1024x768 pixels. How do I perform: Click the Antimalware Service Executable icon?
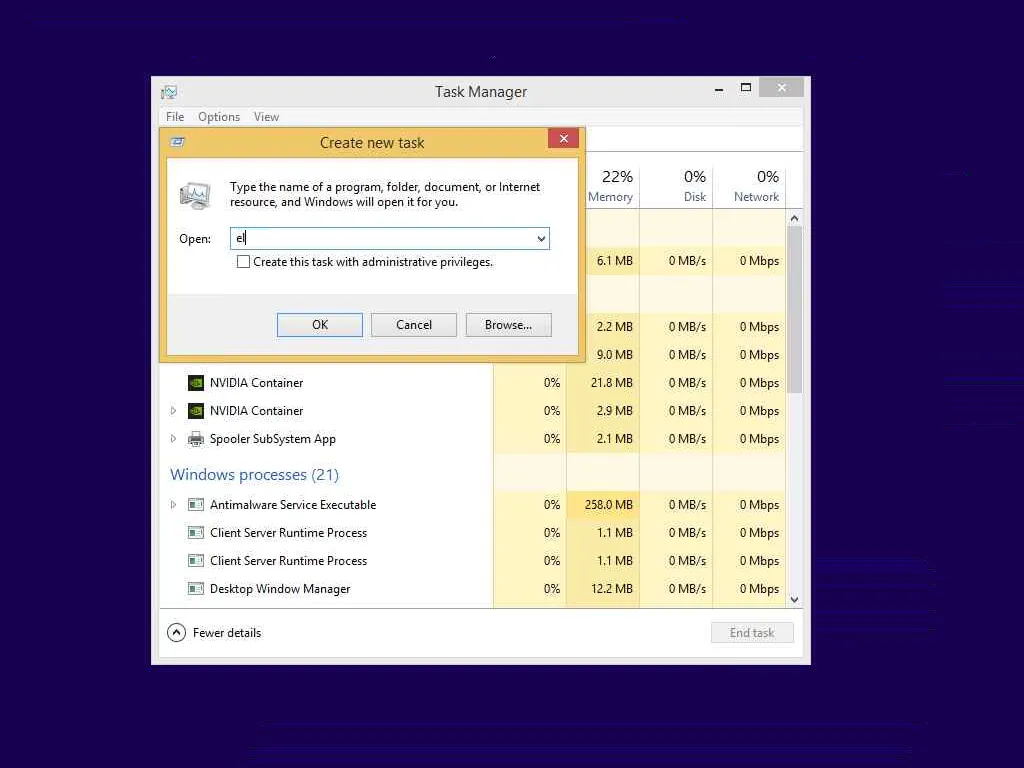[x=196, y=505]
